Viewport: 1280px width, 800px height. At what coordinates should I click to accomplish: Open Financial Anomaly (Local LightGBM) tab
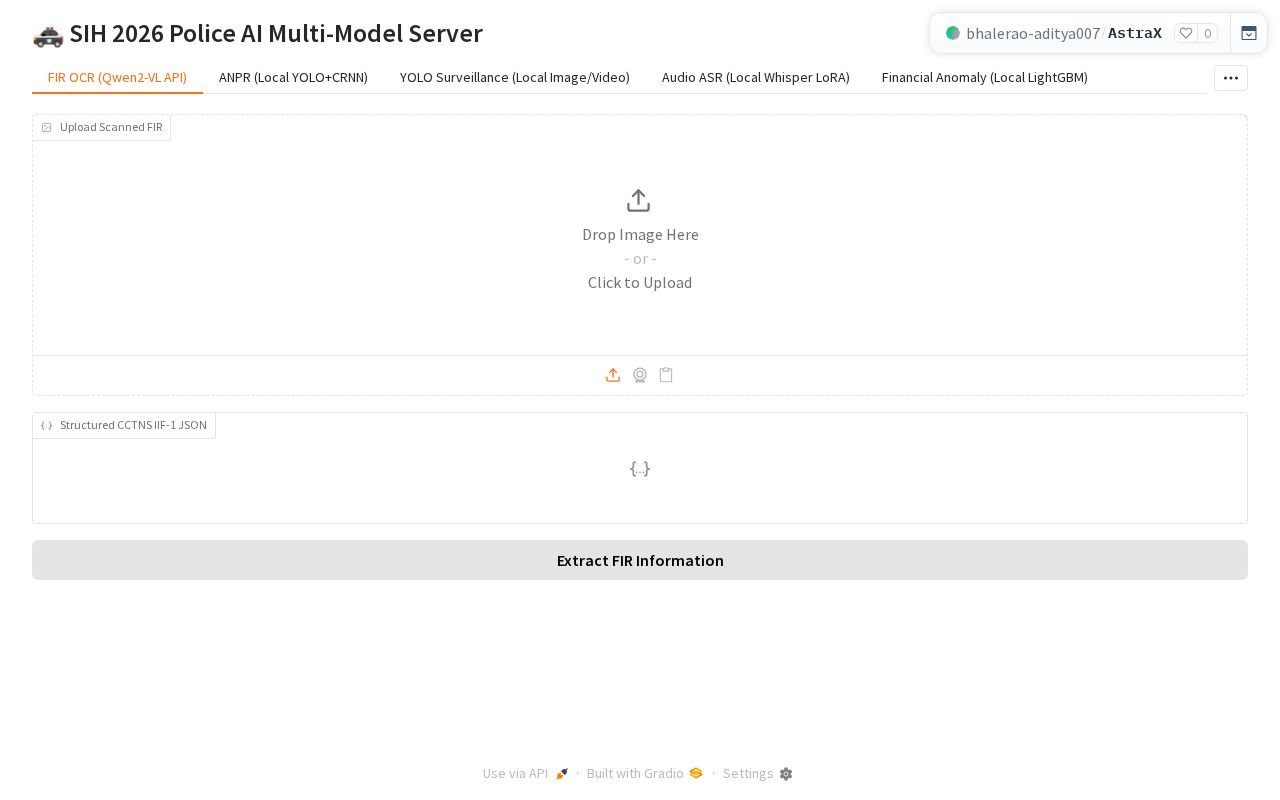tap(985, 77)
